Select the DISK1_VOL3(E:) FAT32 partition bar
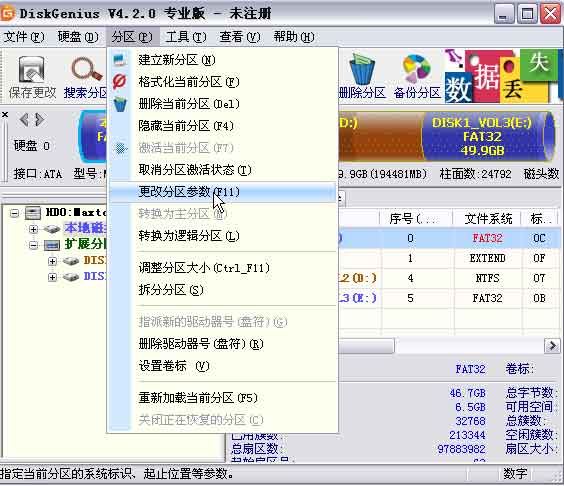 coord(488,136)
